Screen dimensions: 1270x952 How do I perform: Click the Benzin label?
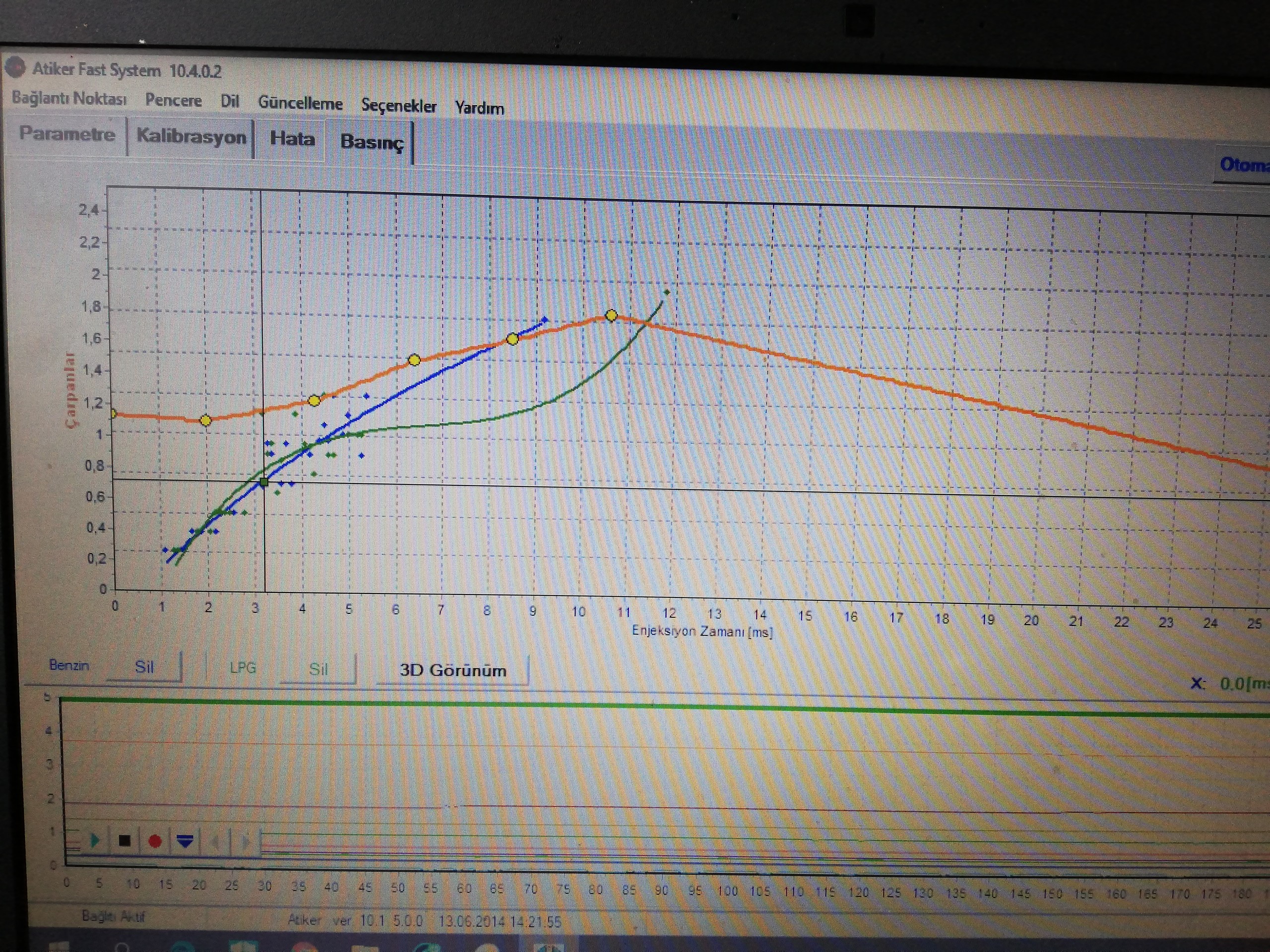[x=69, y=665]
